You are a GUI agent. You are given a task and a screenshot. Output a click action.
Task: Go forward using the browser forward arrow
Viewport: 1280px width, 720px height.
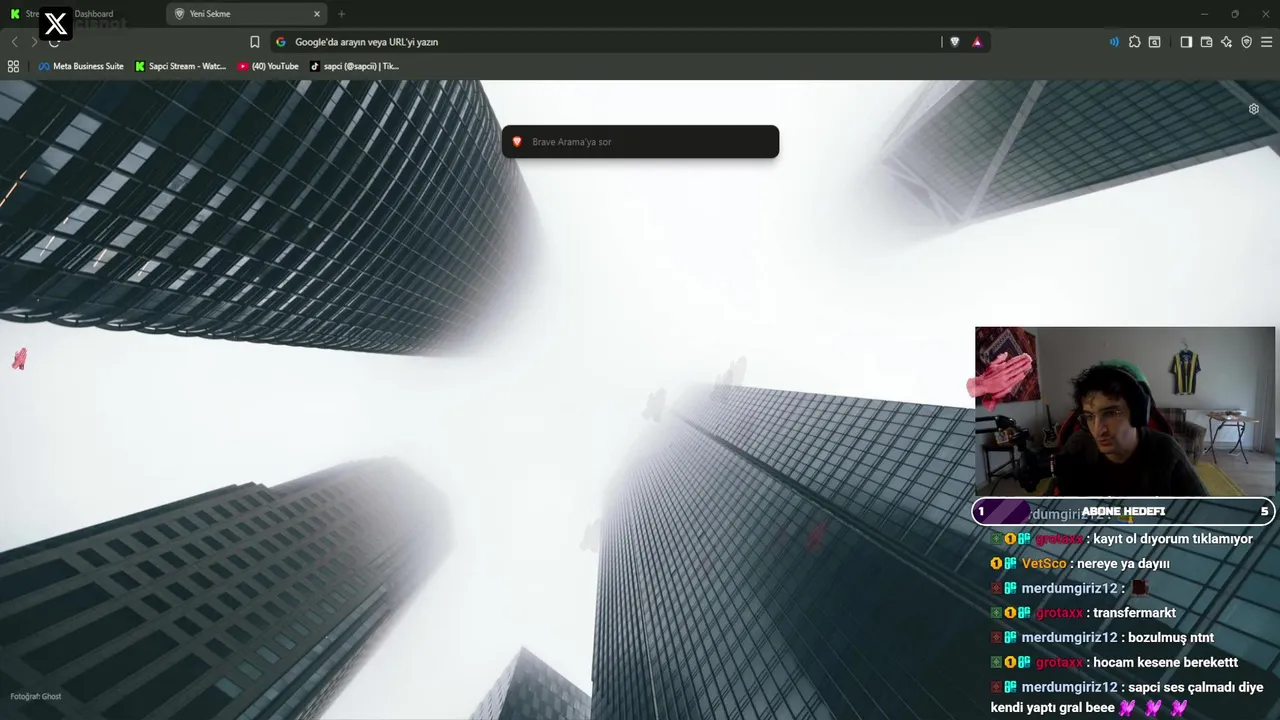[34, 42]
